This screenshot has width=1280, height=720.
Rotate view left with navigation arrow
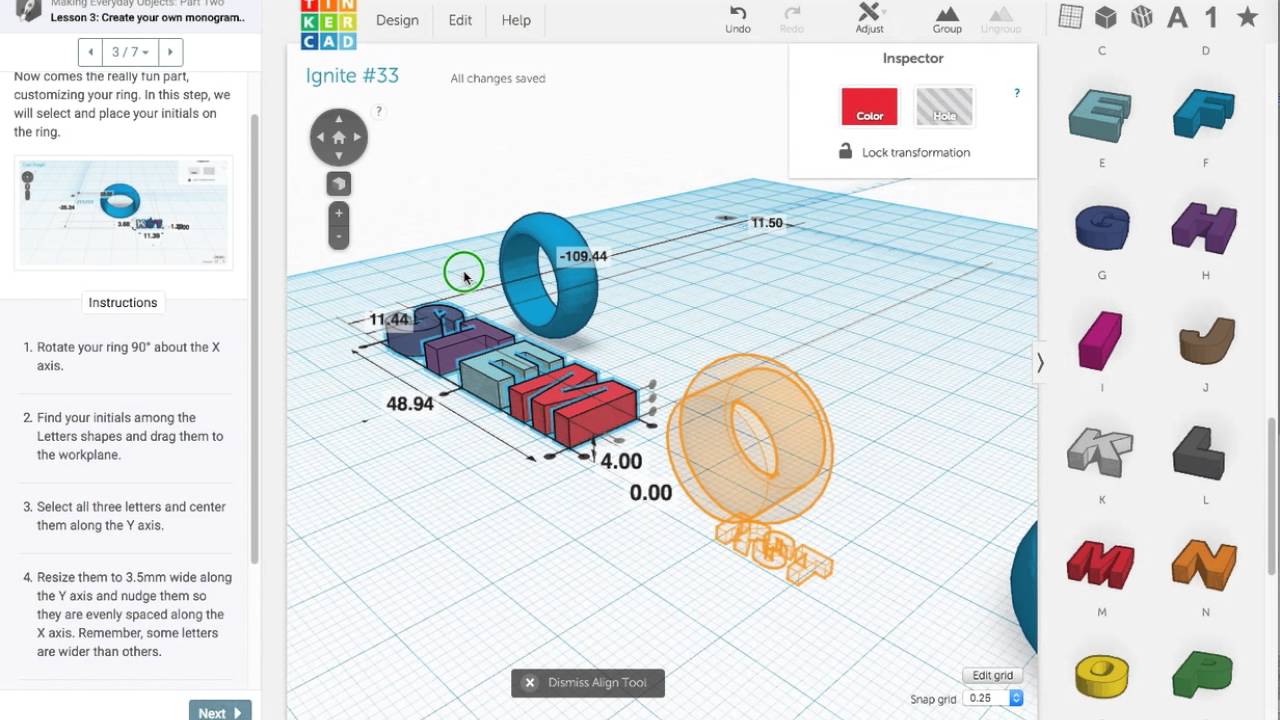pos(320,137)
